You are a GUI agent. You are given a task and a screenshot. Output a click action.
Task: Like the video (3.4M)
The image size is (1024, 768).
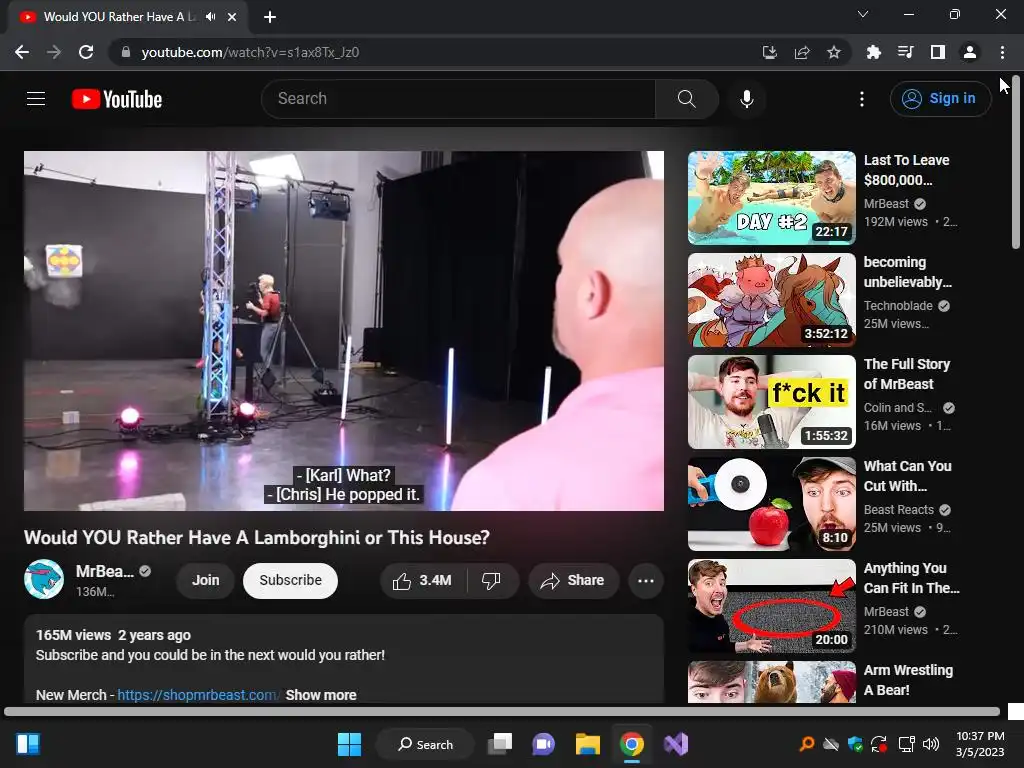tap(423, 581)
